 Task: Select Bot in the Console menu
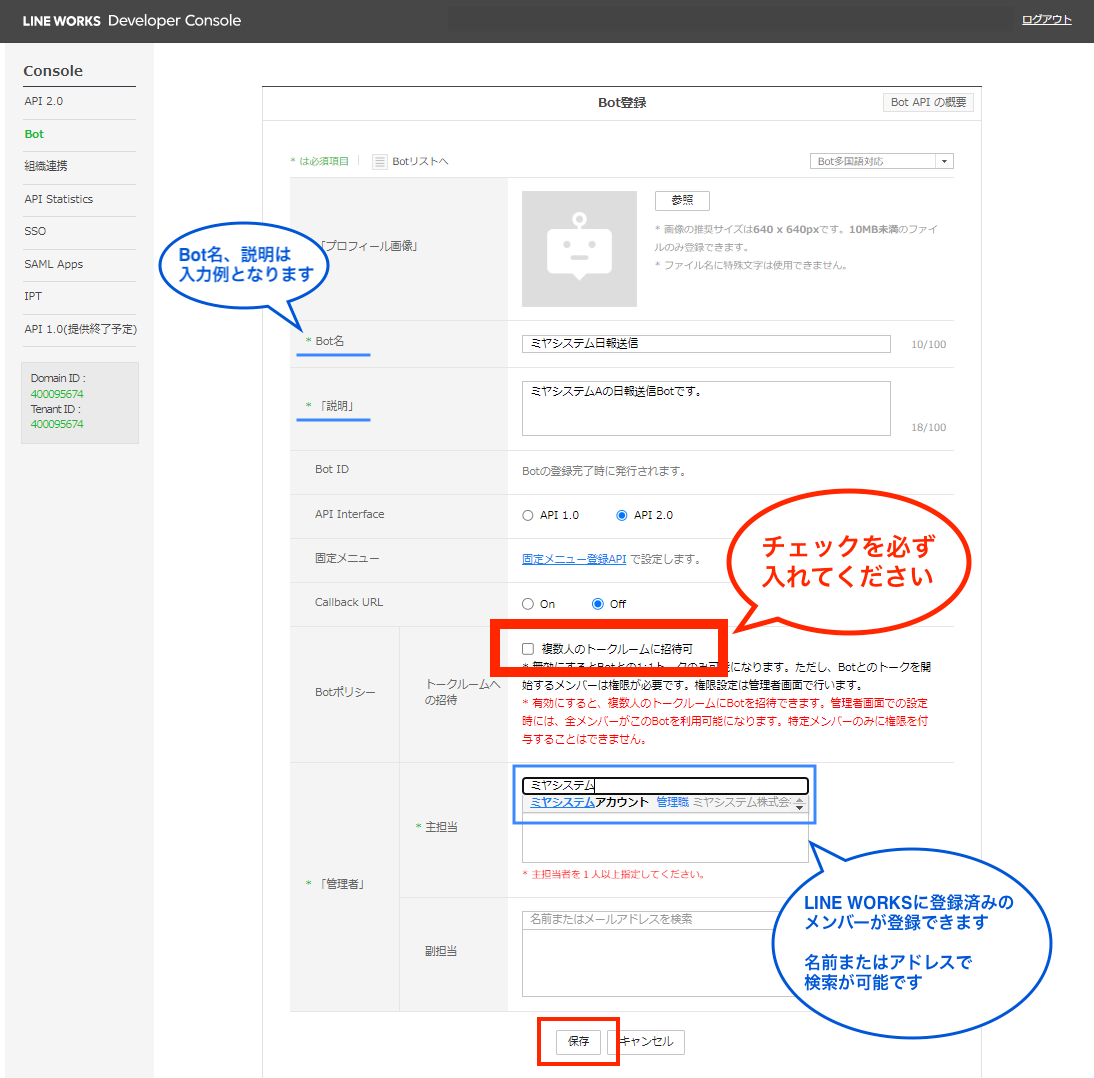(x=33, y=134)
